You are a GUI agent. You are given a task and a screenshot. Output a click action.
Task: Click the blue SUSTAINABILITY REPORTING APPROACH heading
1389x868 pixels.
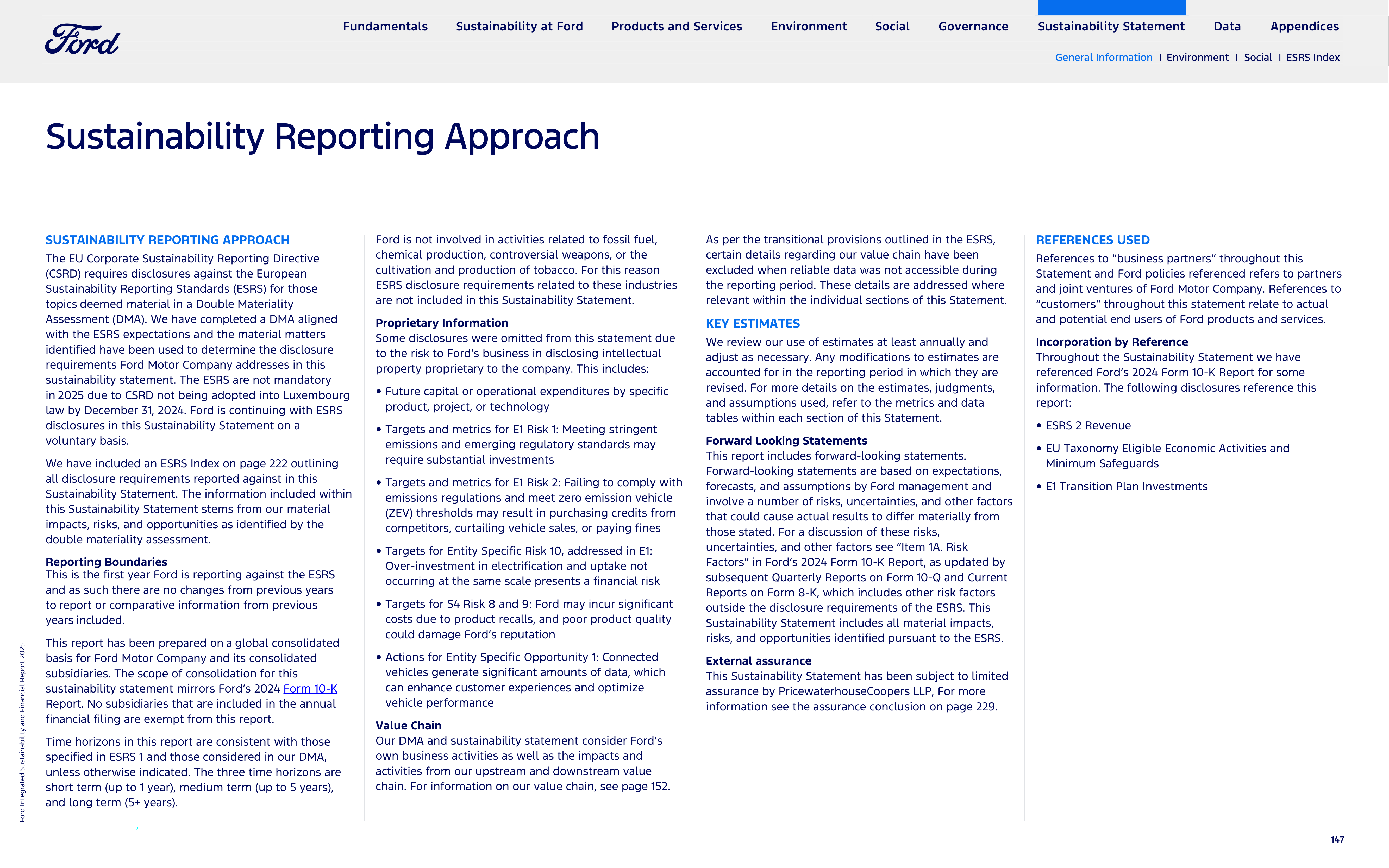pos(168,240)
